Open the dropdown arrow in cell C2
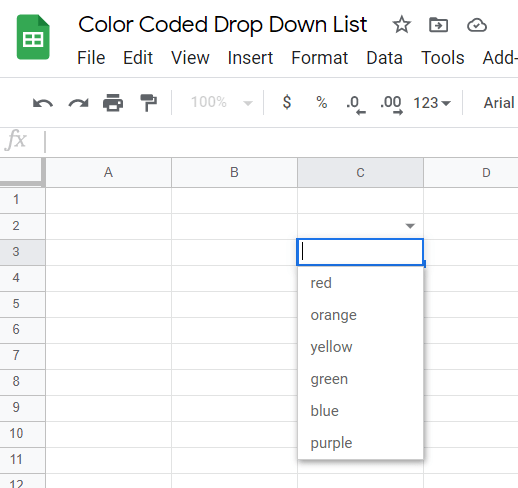This screenshot has height=488, width=518. 410,226
